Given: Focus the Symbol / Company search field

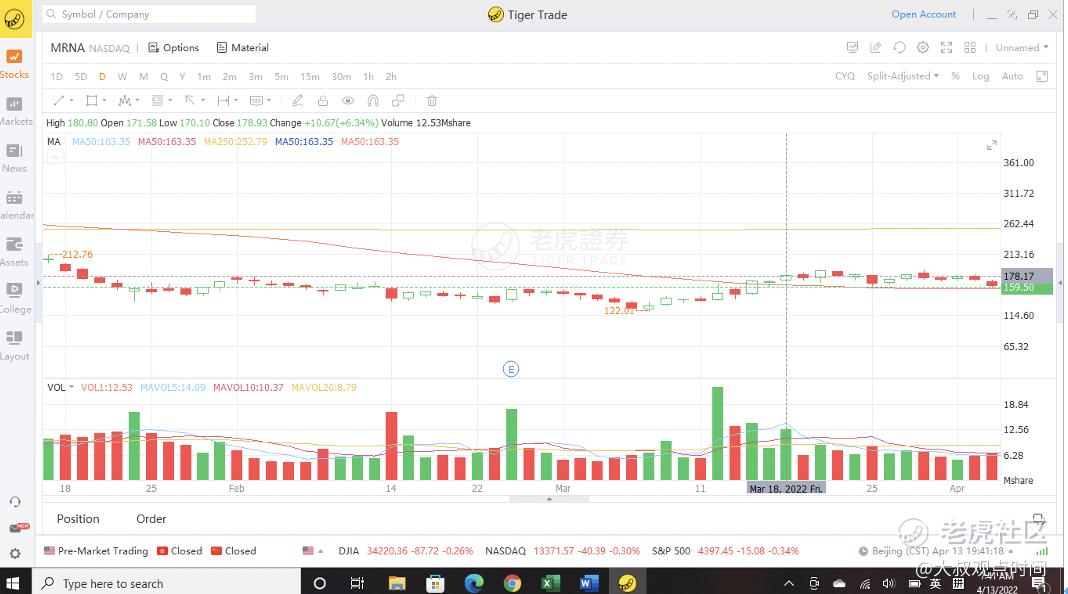Looking at the screenshot, I should (x=149, y=14).
